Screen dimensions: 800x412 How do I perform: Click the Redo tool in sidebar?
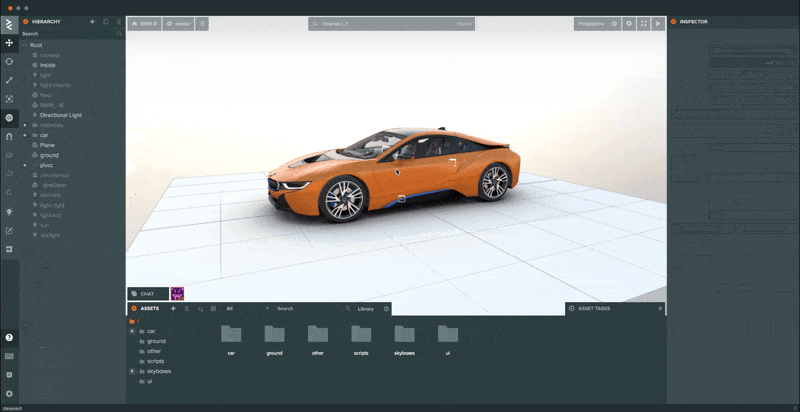pyautogui.click(x=9, y=193)
